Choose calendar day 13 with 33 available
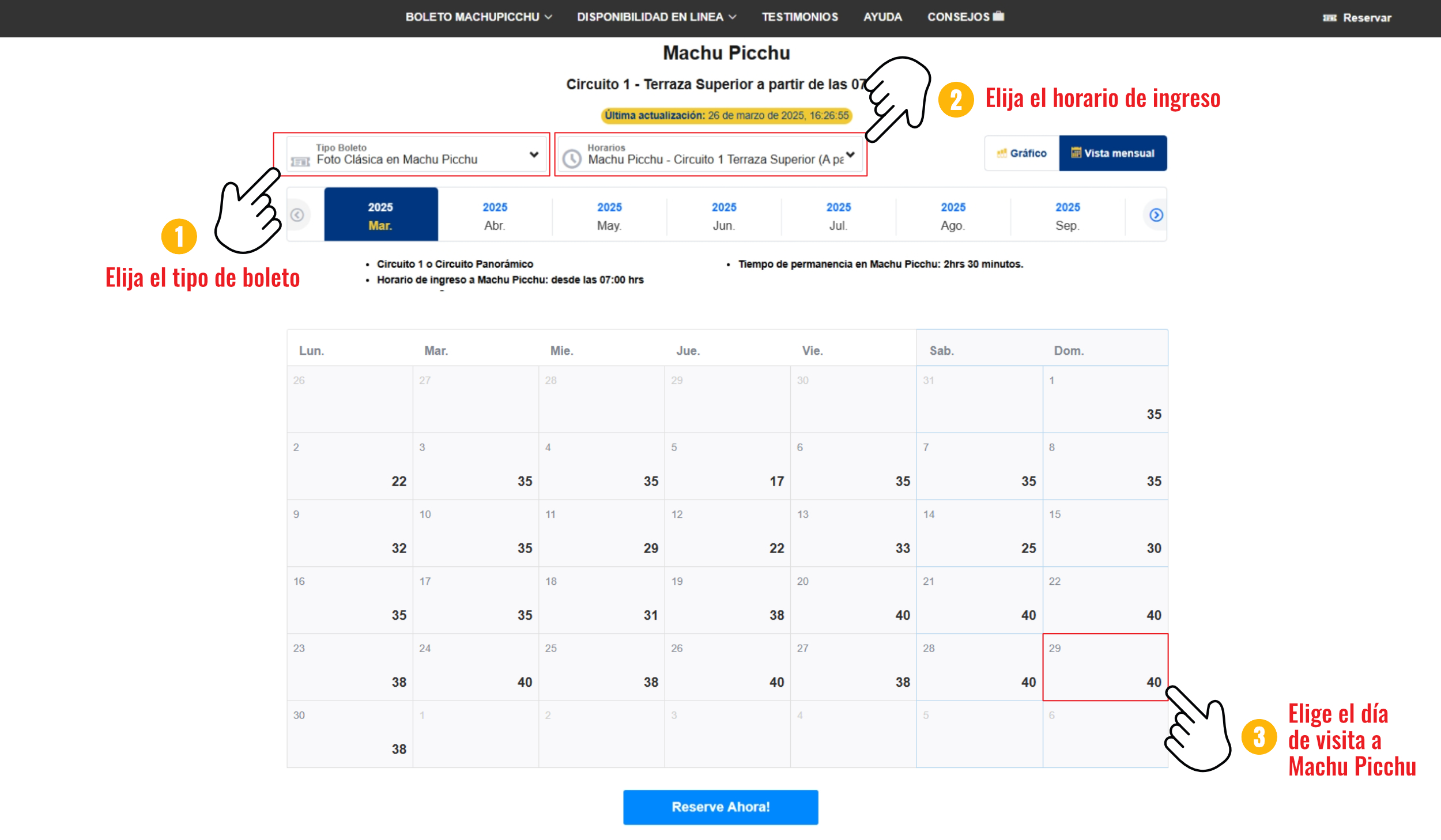 pyautogui.click(x=853, y=533)
